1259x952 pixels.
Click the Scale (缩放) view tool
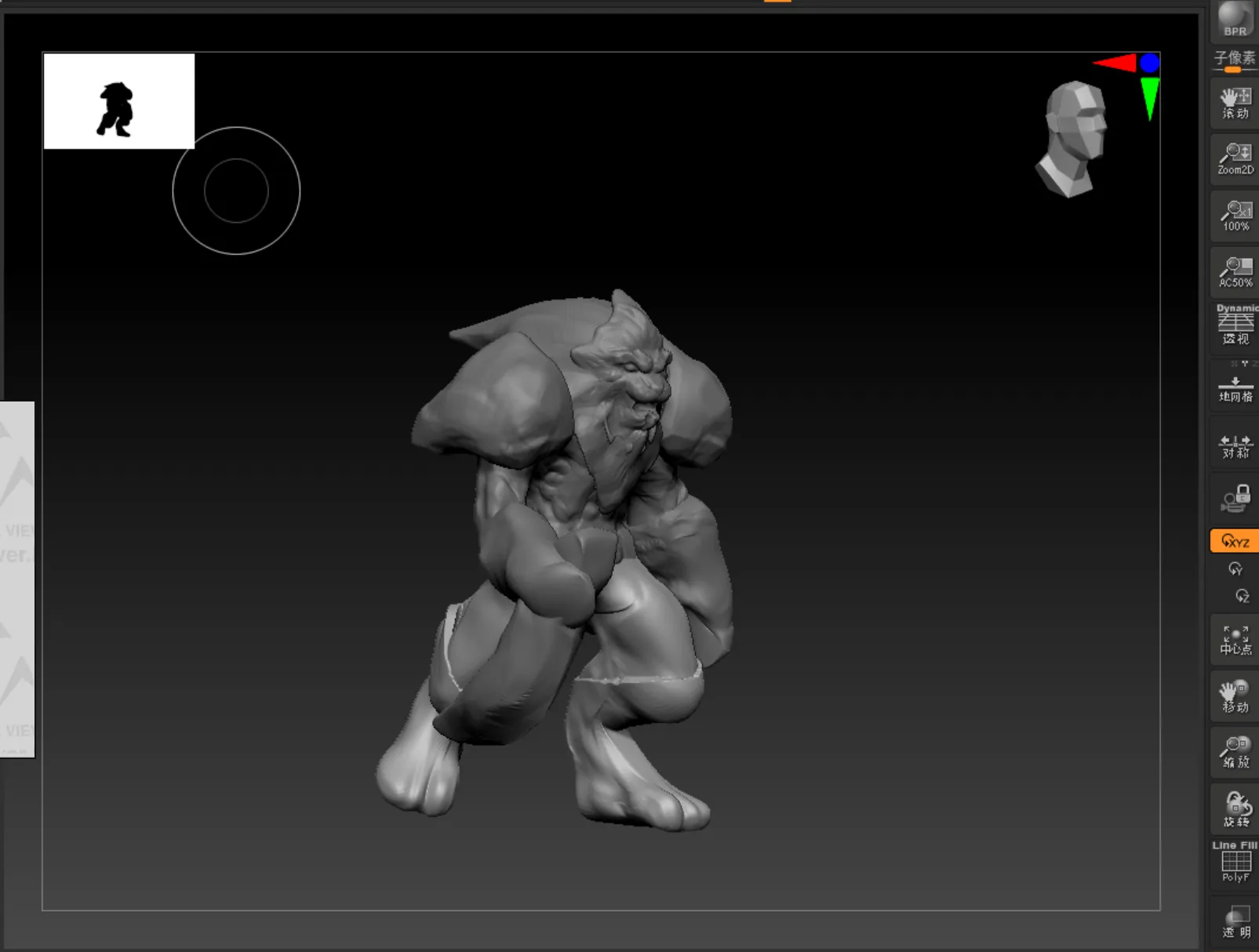point(1235,751)
